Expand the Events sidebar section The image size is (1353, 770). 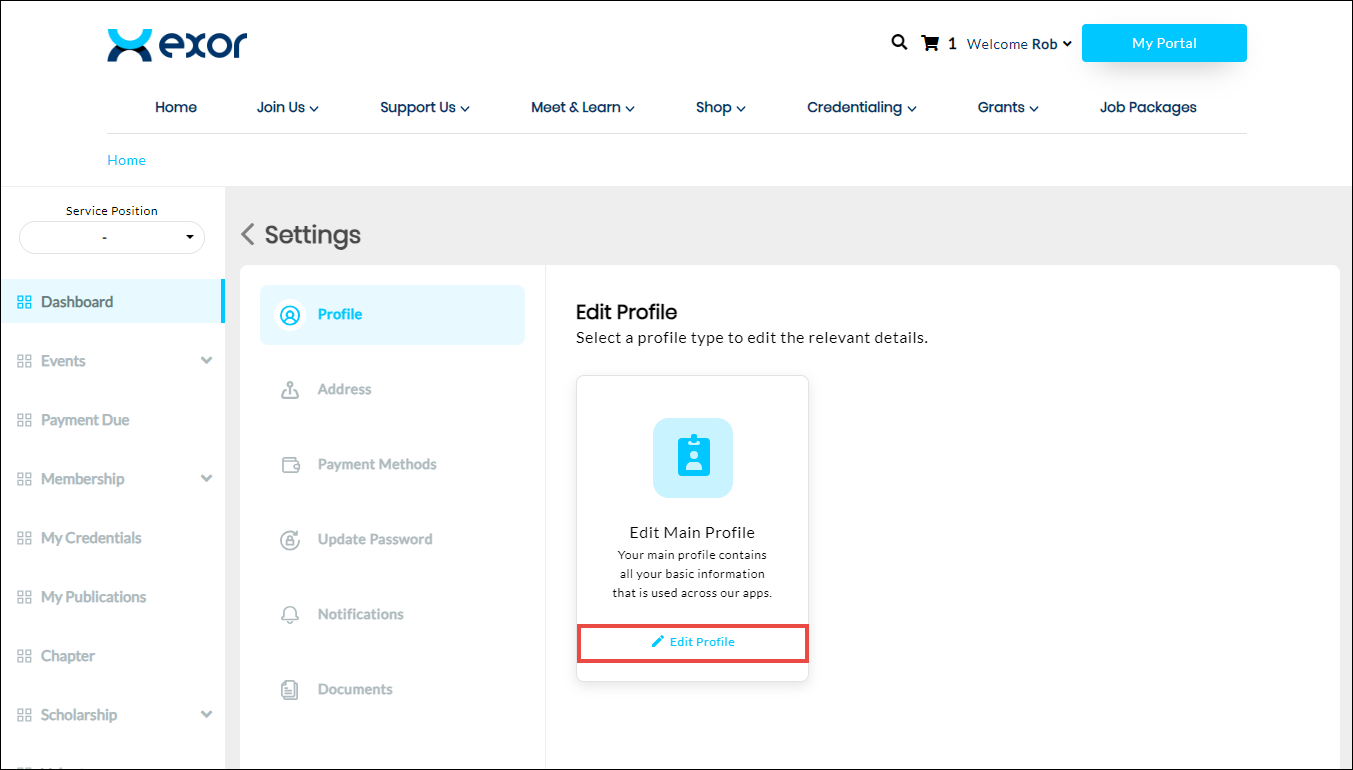(x=206, y=361)
